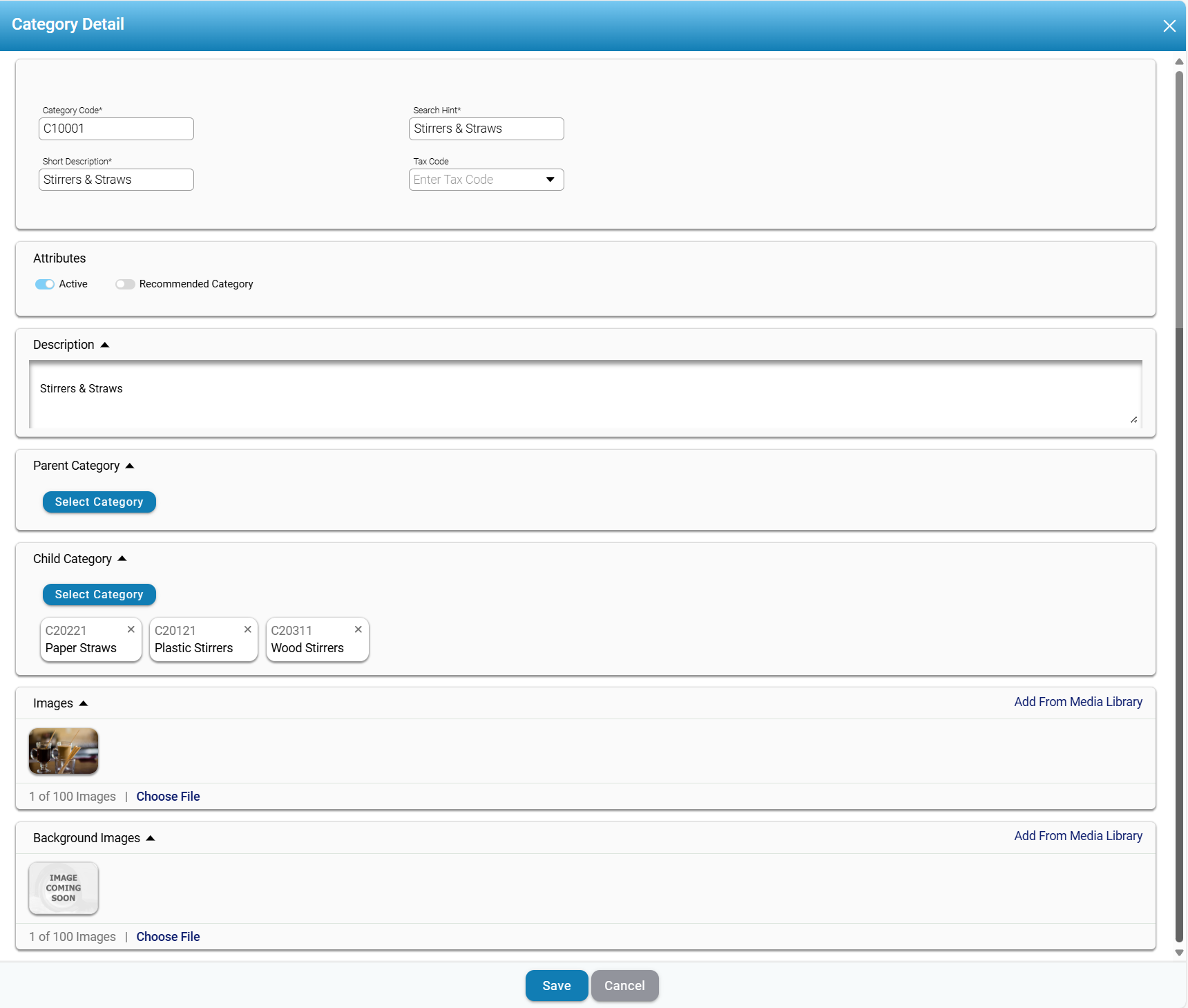Image resolution: width=1188 pixels, height=1008 pixels.
Task: Remove the Plastic Stirrers child category chip
Action: 247,629
